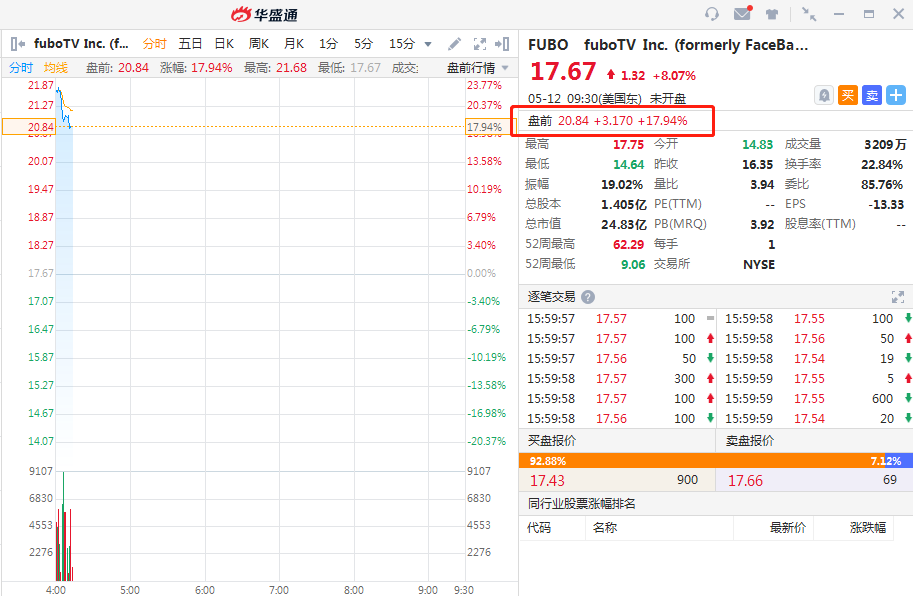The height and width of the screenshot is (596, 913).
Task: Click the 52周最高 value 62.29
Action: 628,244
